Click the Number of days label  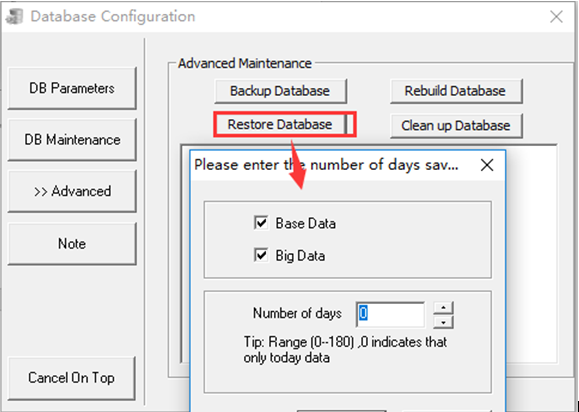pos(297,313)
